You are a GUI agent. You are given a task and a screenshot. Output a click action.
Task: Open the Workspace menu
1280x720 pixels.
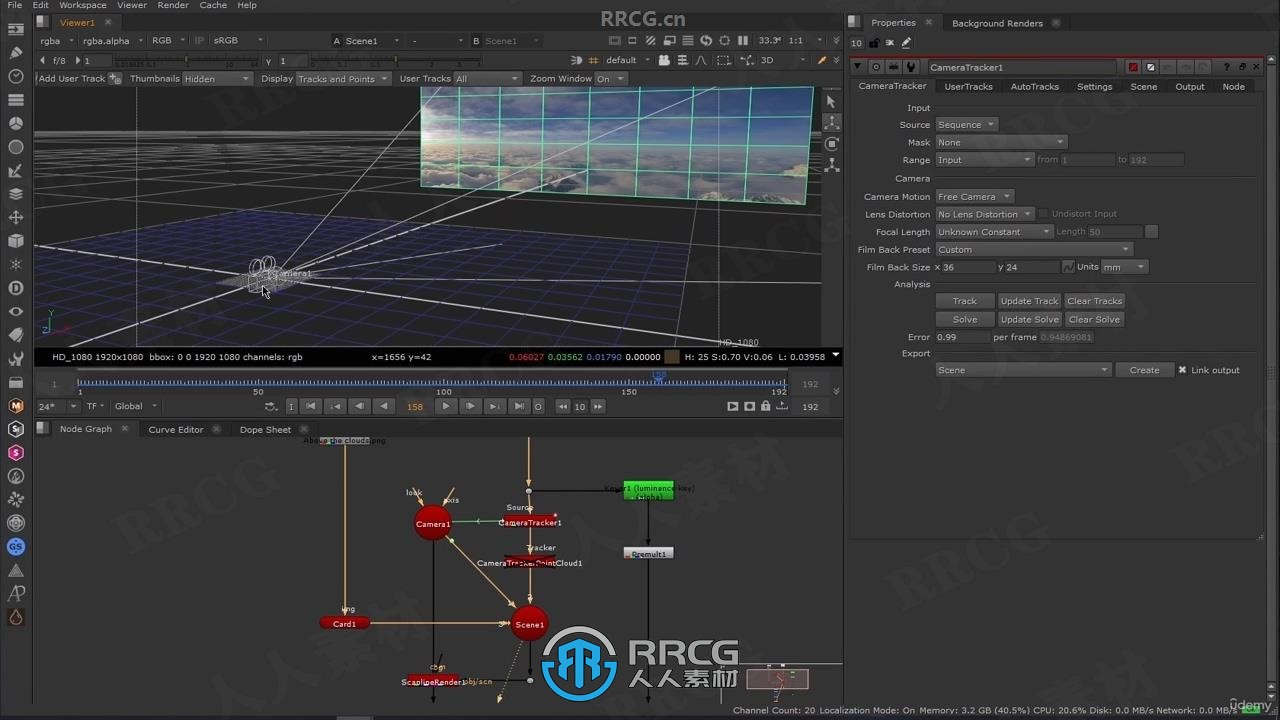click(x=83, y=5)
